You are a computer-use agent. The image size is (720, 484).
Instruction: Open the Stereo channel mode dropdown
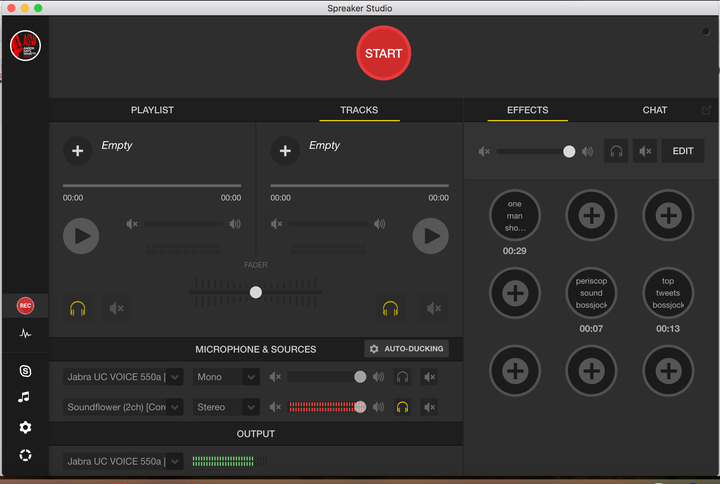(x=226, y=407)
